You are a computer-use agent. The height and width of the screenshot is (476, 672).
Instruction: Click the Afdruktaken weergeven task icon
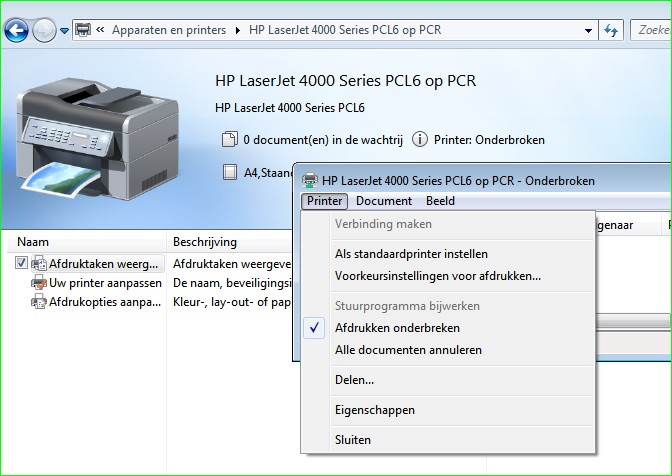(39, 263)
